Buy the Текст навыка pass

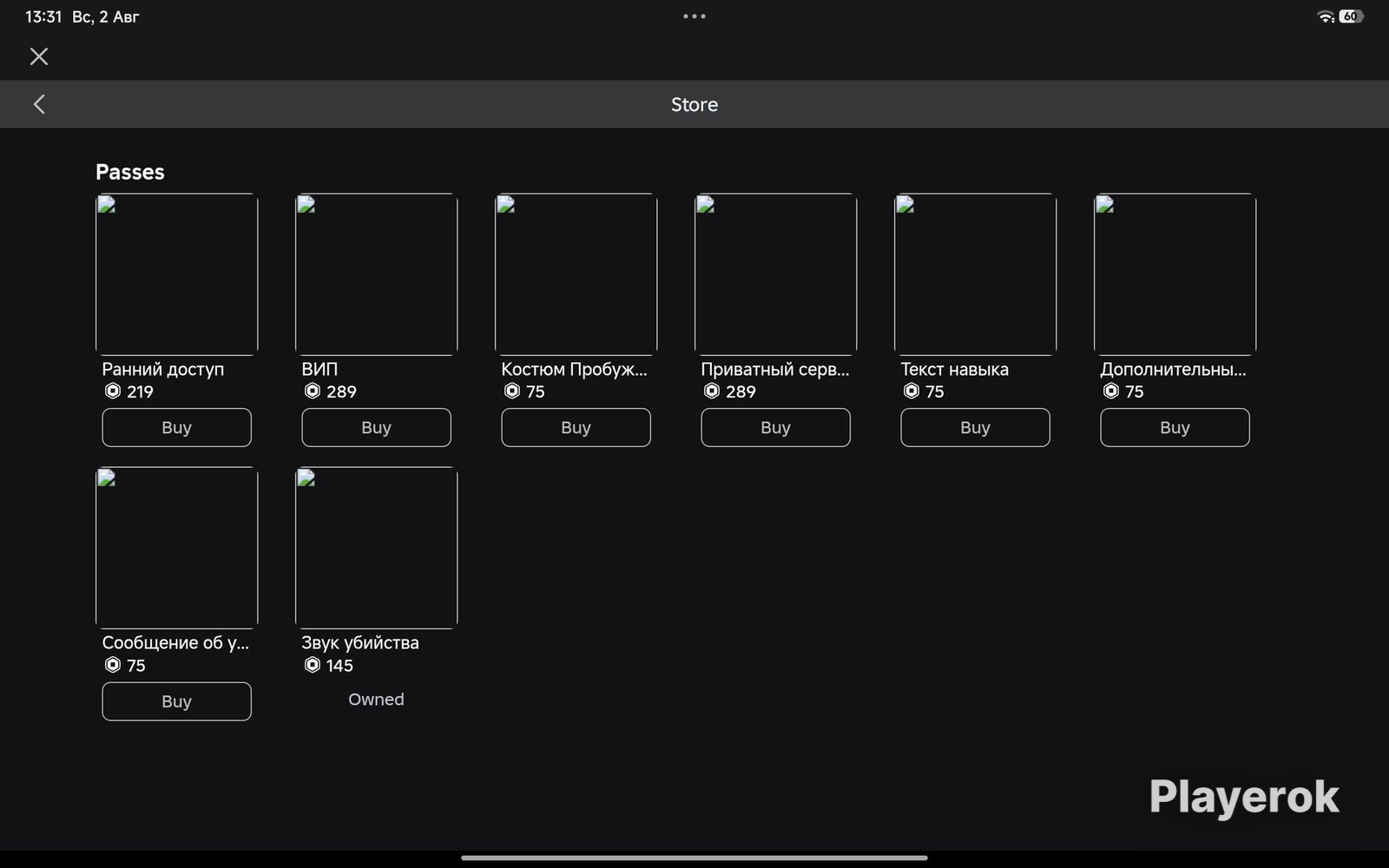(975, 427)
